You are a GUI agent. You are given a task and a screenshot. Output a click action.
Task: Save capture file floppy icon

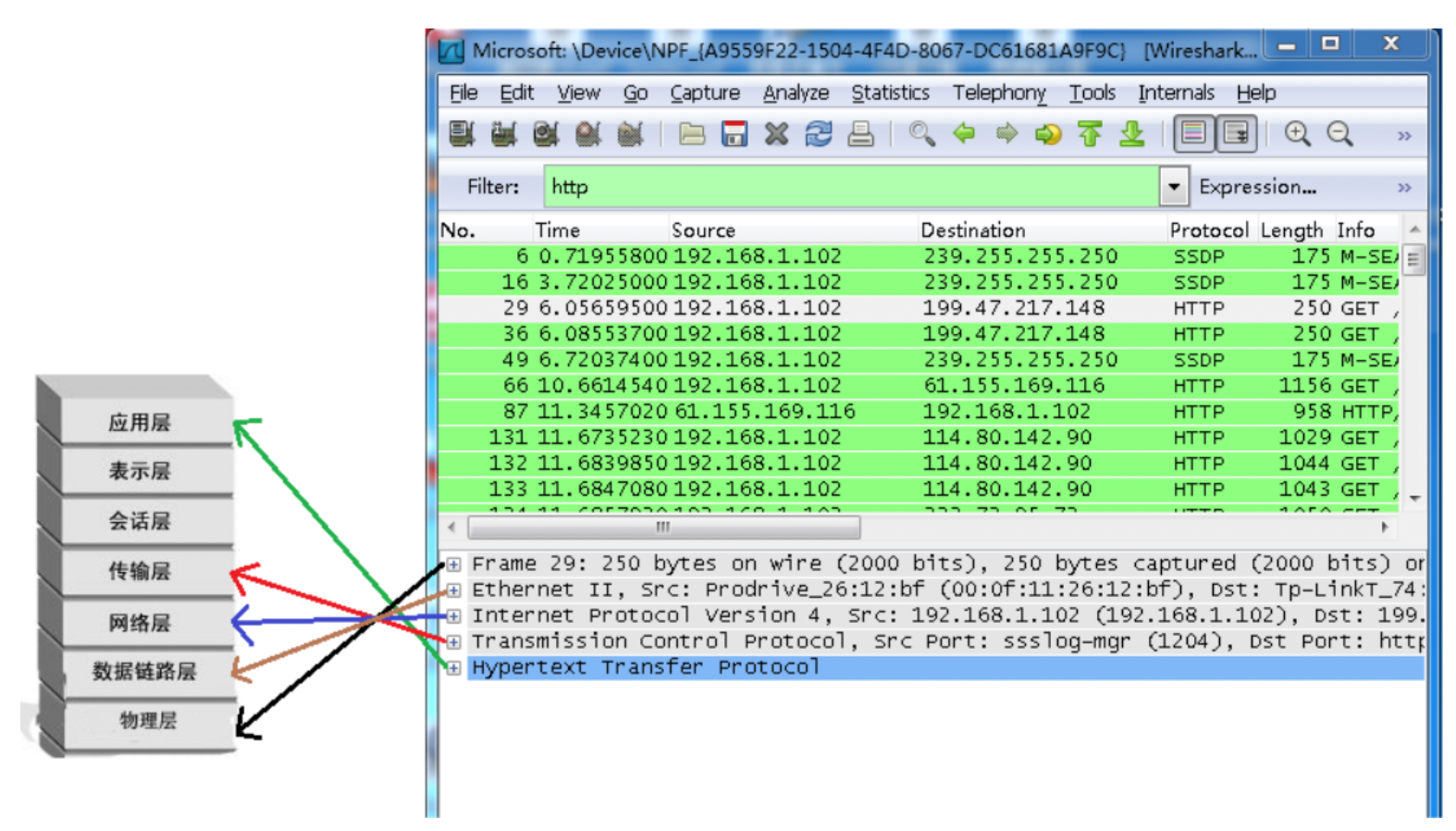pyautogui.click(x=734, y=134)
